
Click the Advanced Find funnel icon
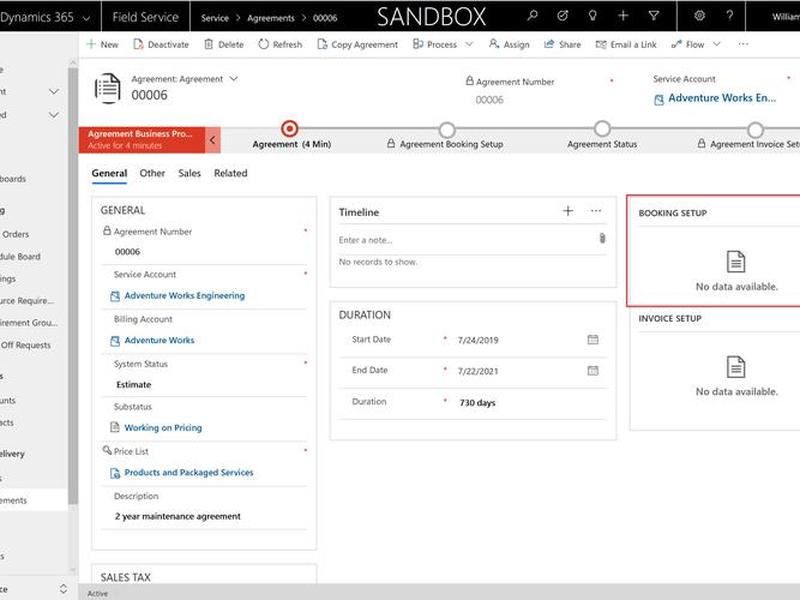[x=653, y=16]
